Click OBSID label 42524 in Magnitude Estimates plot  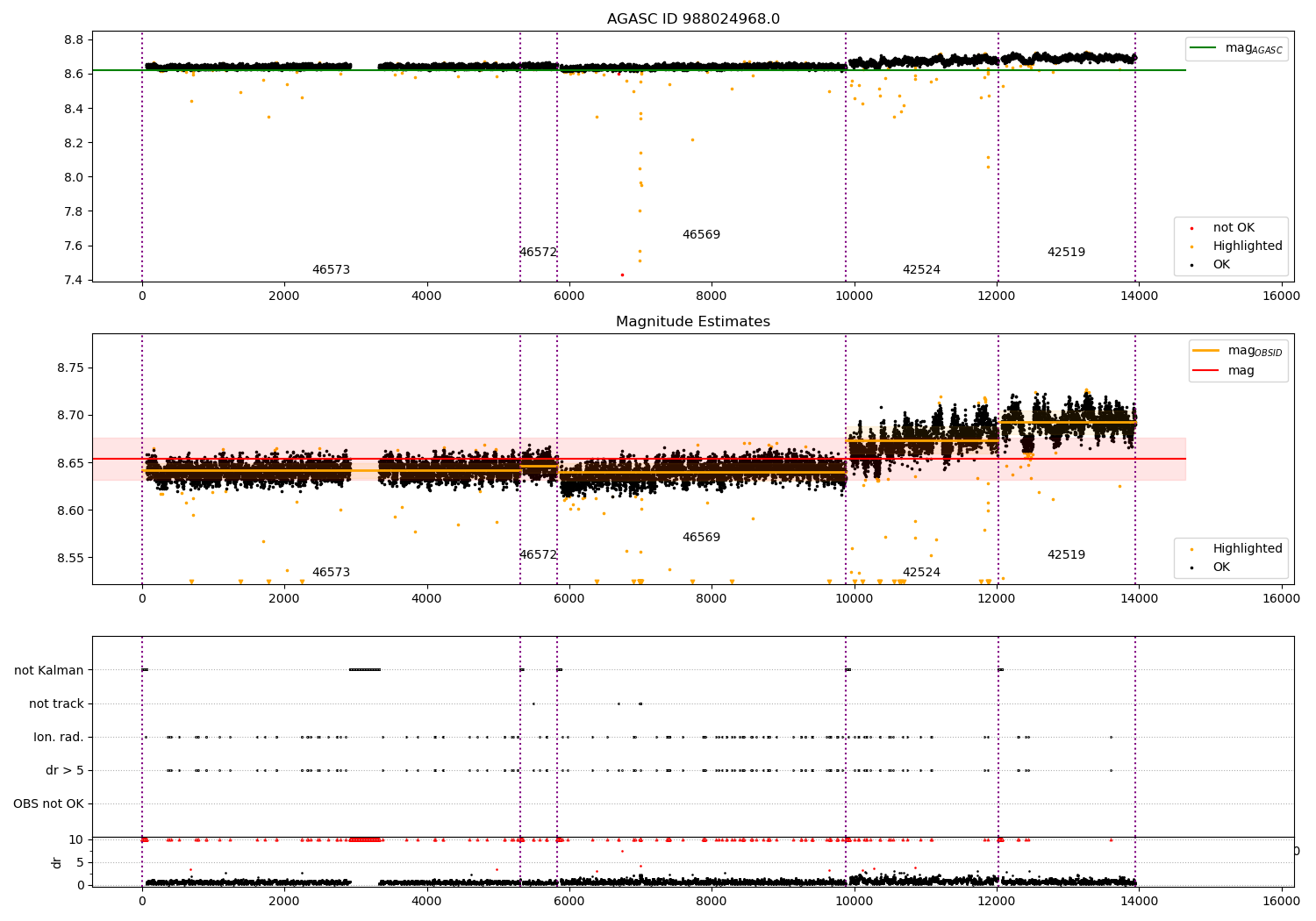(921, 573)
